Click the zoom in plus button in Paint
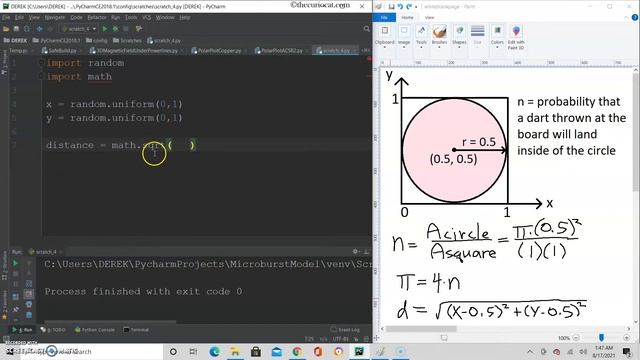Viewport: 640px width, 360px height. coord(627,338)
